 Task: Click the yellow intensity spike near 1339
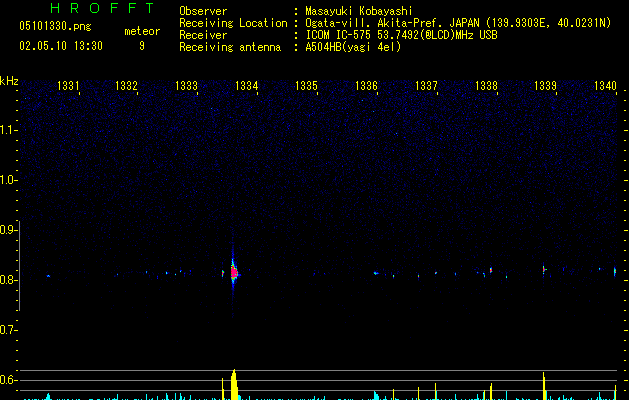tap(544, 386)
